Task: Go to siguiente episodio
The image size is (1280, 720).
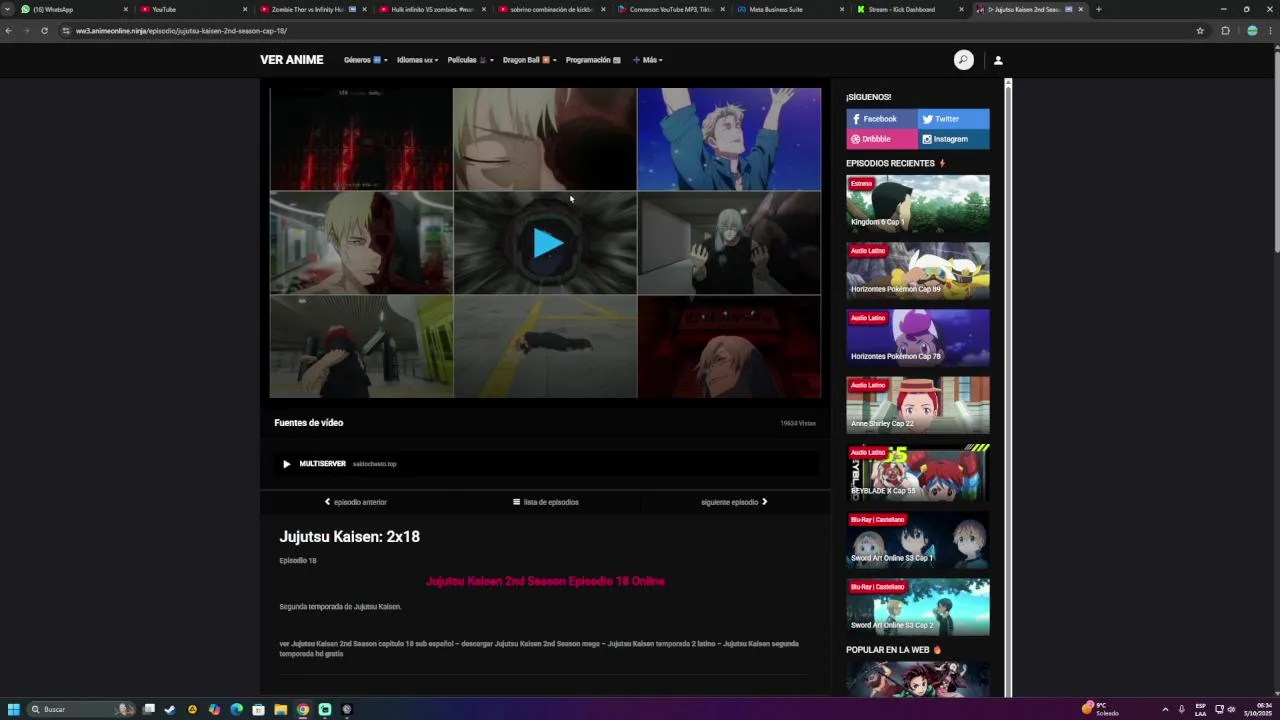Action: coord(734,502)
